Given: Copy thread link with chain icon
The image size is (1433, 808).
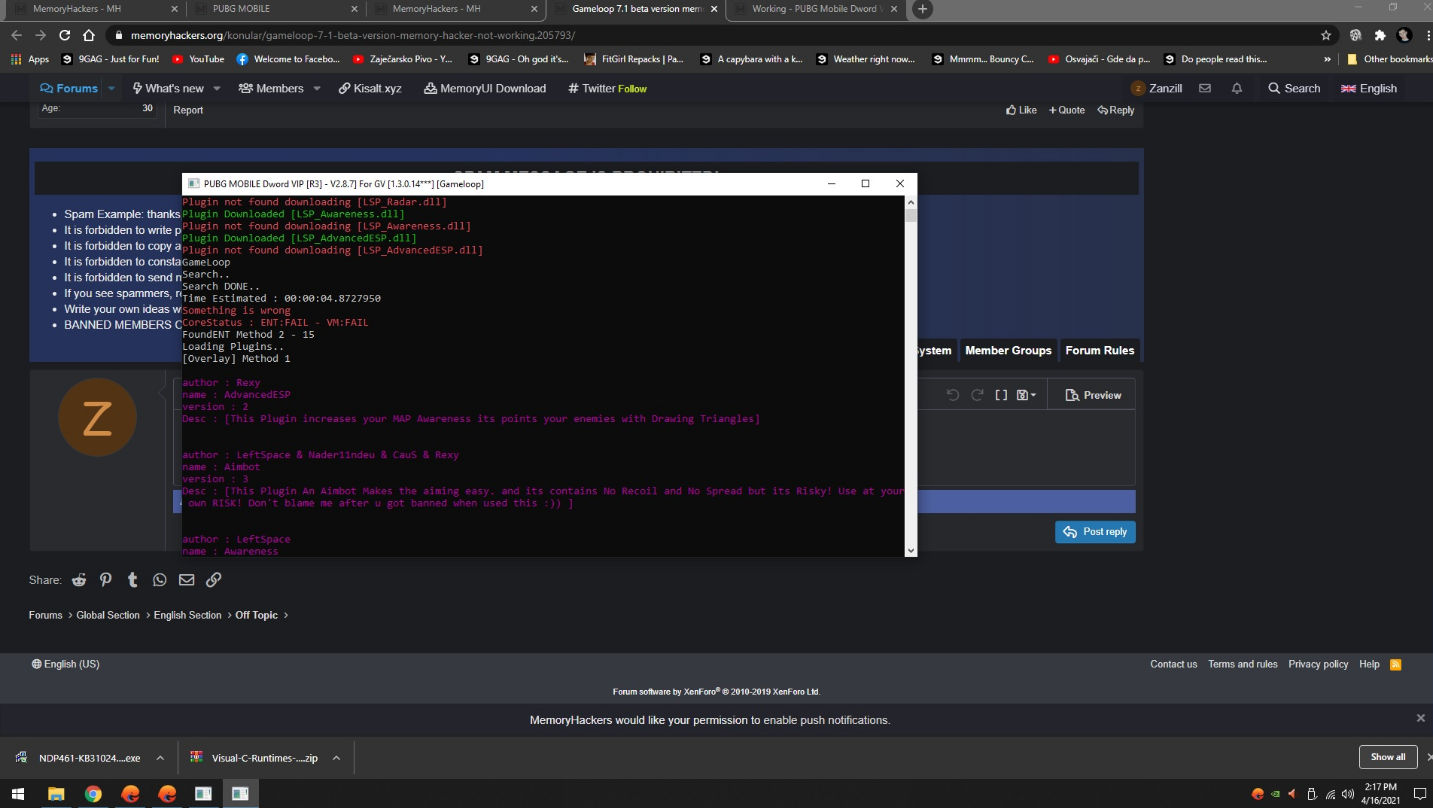Looking at the screenshot, I should (214, 580).
